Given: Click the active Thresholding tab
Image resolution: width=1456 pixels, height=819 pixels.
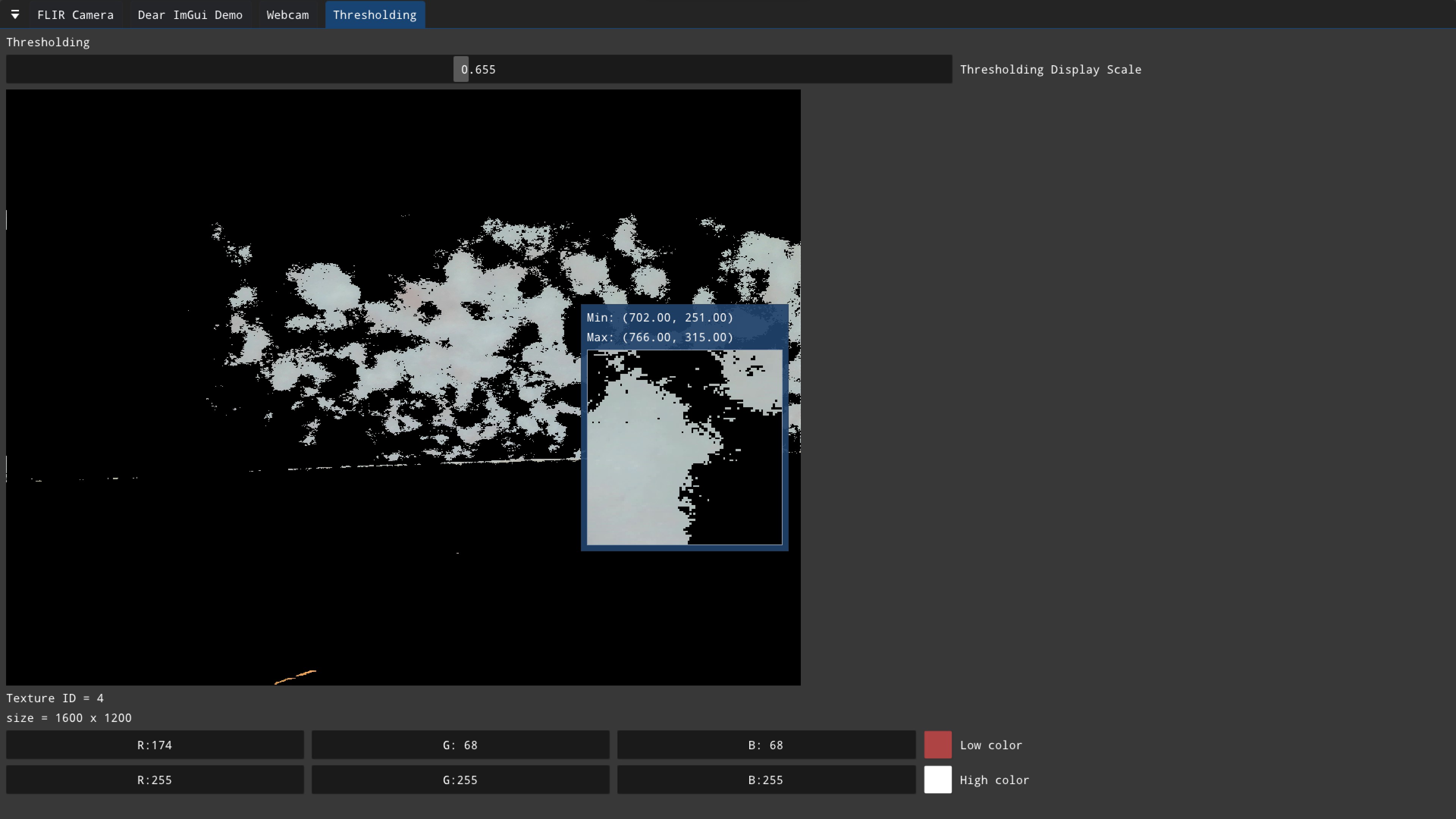Looking at the screenshot, I should click(374, 15).
